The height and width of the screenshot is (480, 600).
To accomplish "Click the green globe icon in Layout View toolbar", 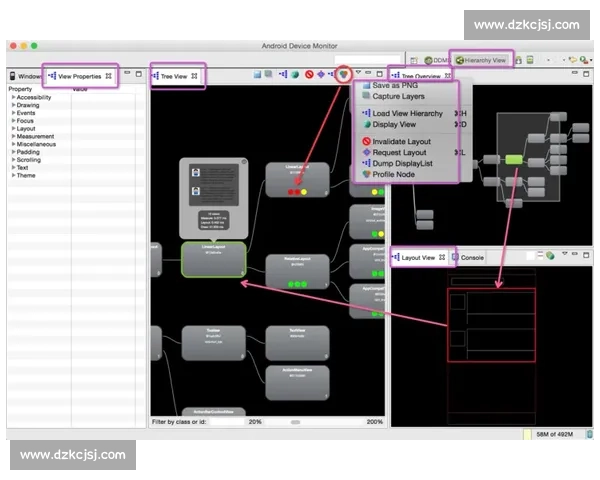I will click(x=550, y=255).
